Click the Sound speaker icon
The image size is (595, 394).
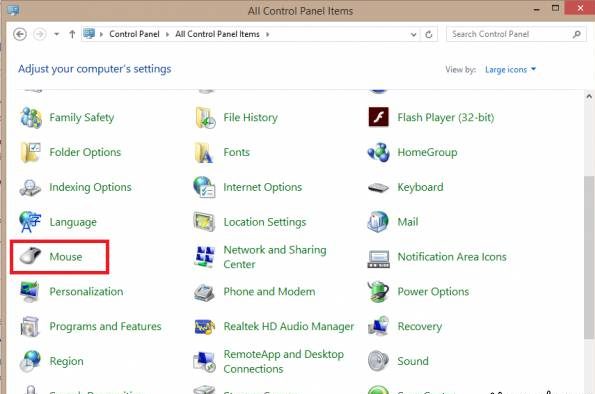tap(378, 361)
